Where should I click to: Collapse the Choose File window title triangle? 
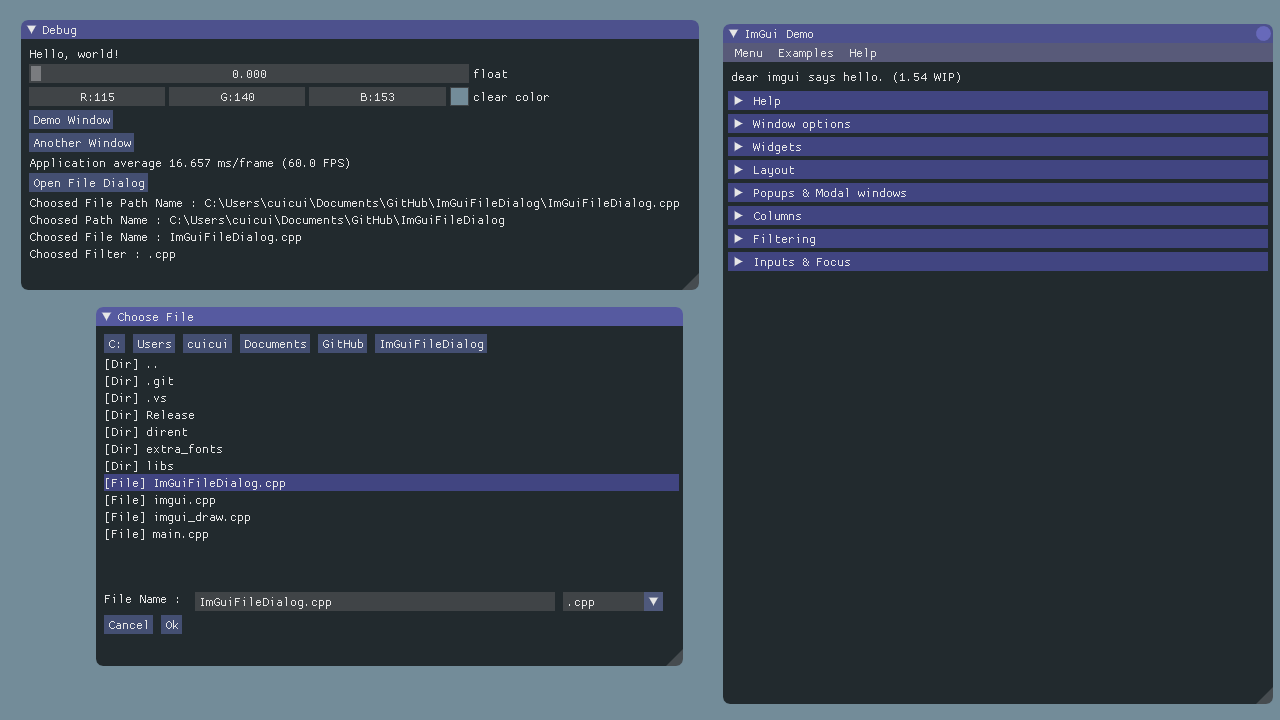107,317
